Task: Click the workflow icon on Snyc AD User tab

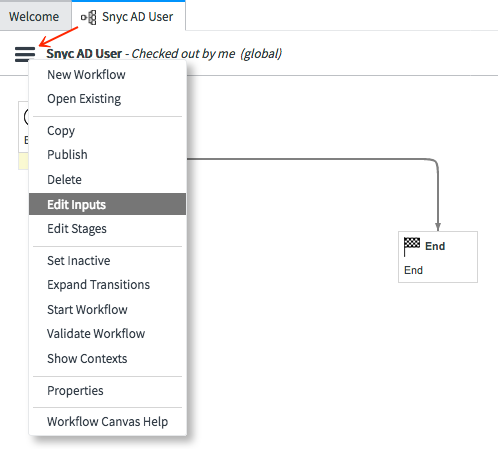Action: tap(89, 17)
